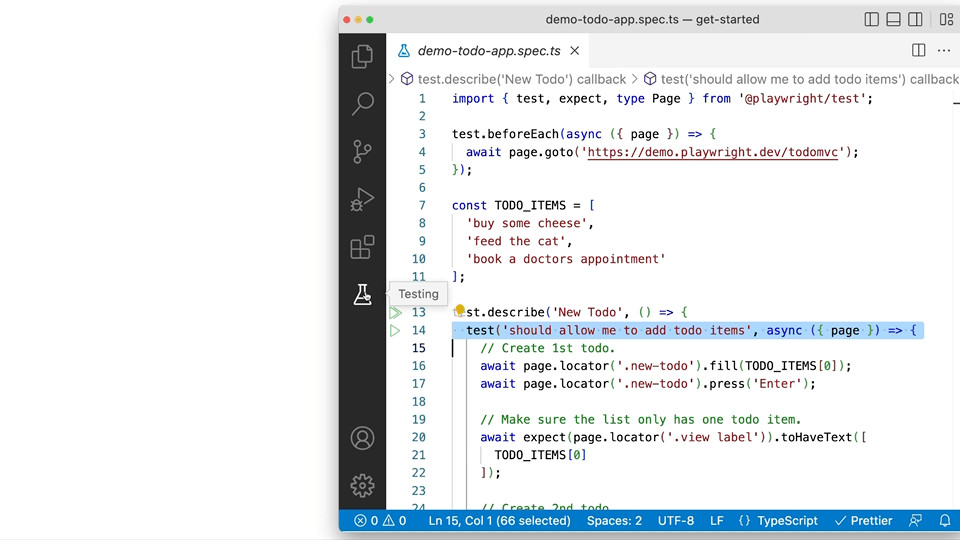The width and height of the screenshot is (960, 540).
Task: Close the demo-todo-app.spec.ts tab
Action: click(x=574, y=51)
